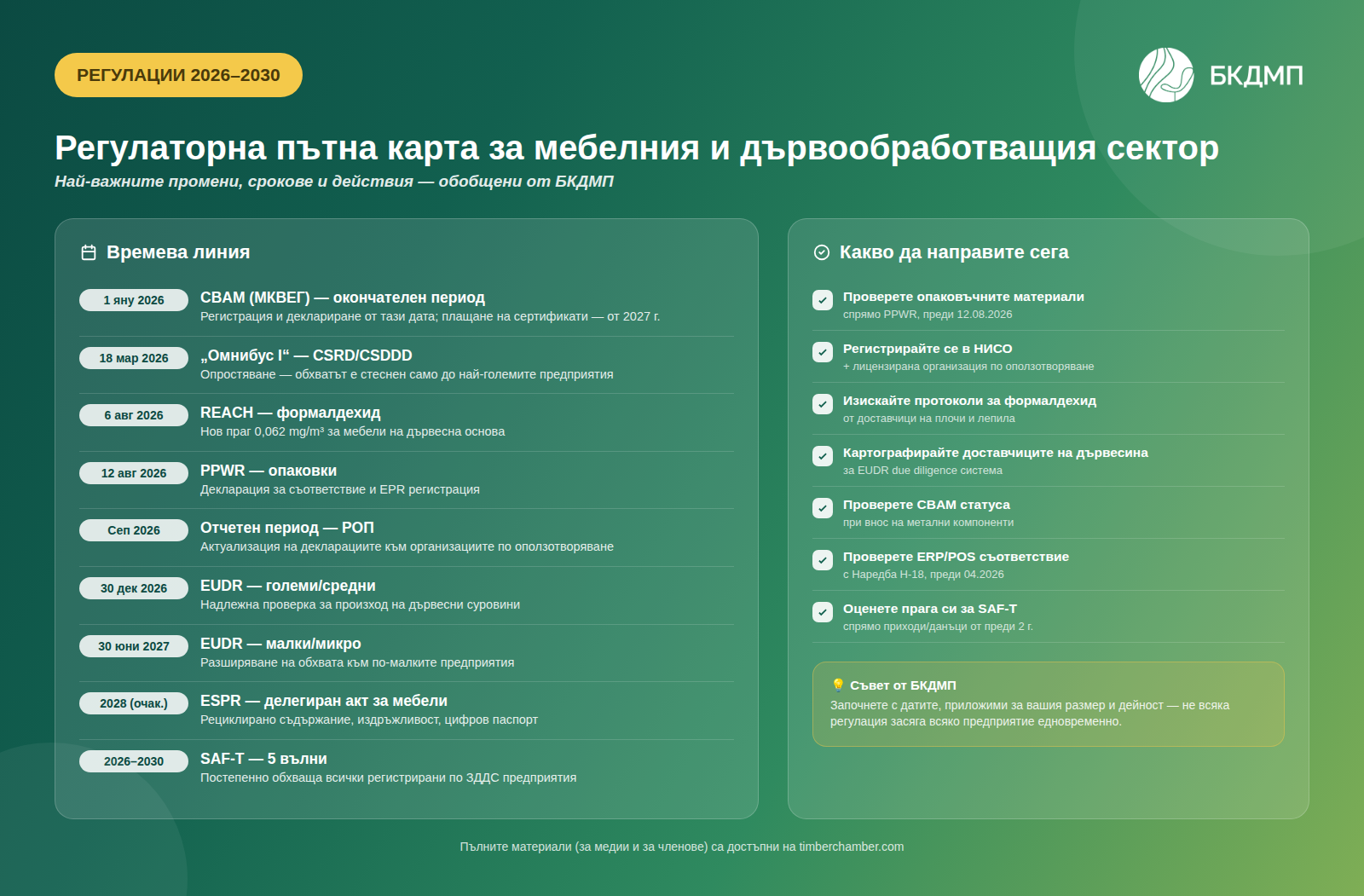Viewport: 1364px width, 896px height.
Task: Click heading EUDR — малки/микро
Action: coord(281,644)
